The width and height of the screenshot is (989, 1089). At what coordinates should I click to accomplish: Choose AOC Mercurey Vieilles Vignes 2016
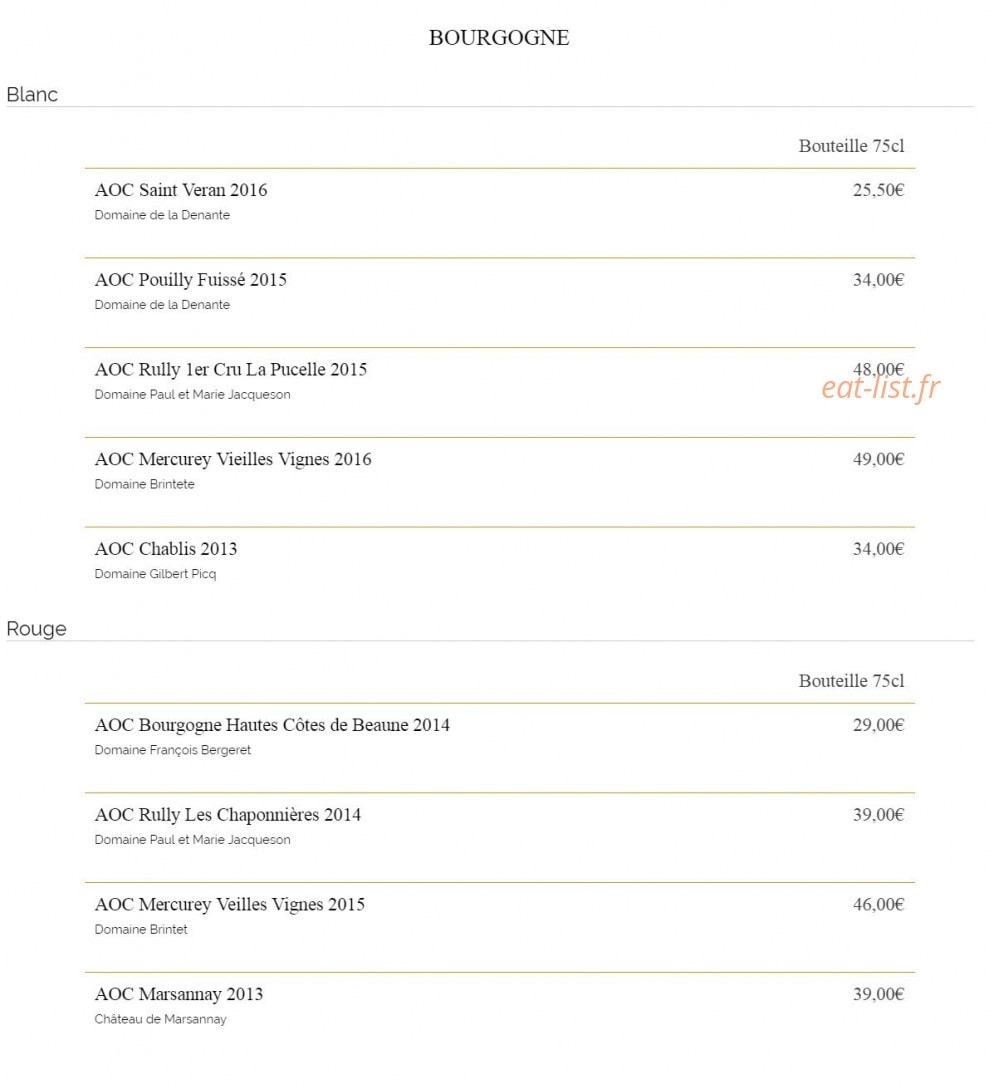pyautogui.click(x=233, y=459)
